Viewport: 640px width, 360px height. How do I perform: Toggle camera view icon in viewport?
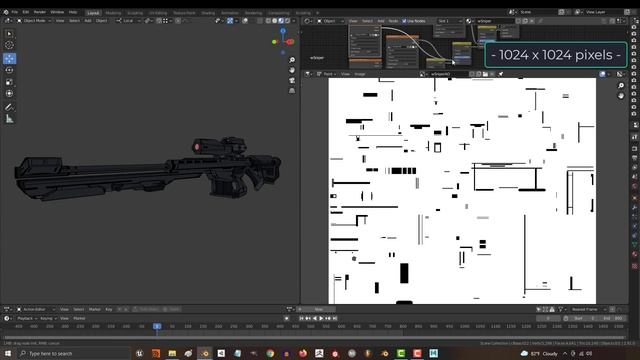click(292, 80)
